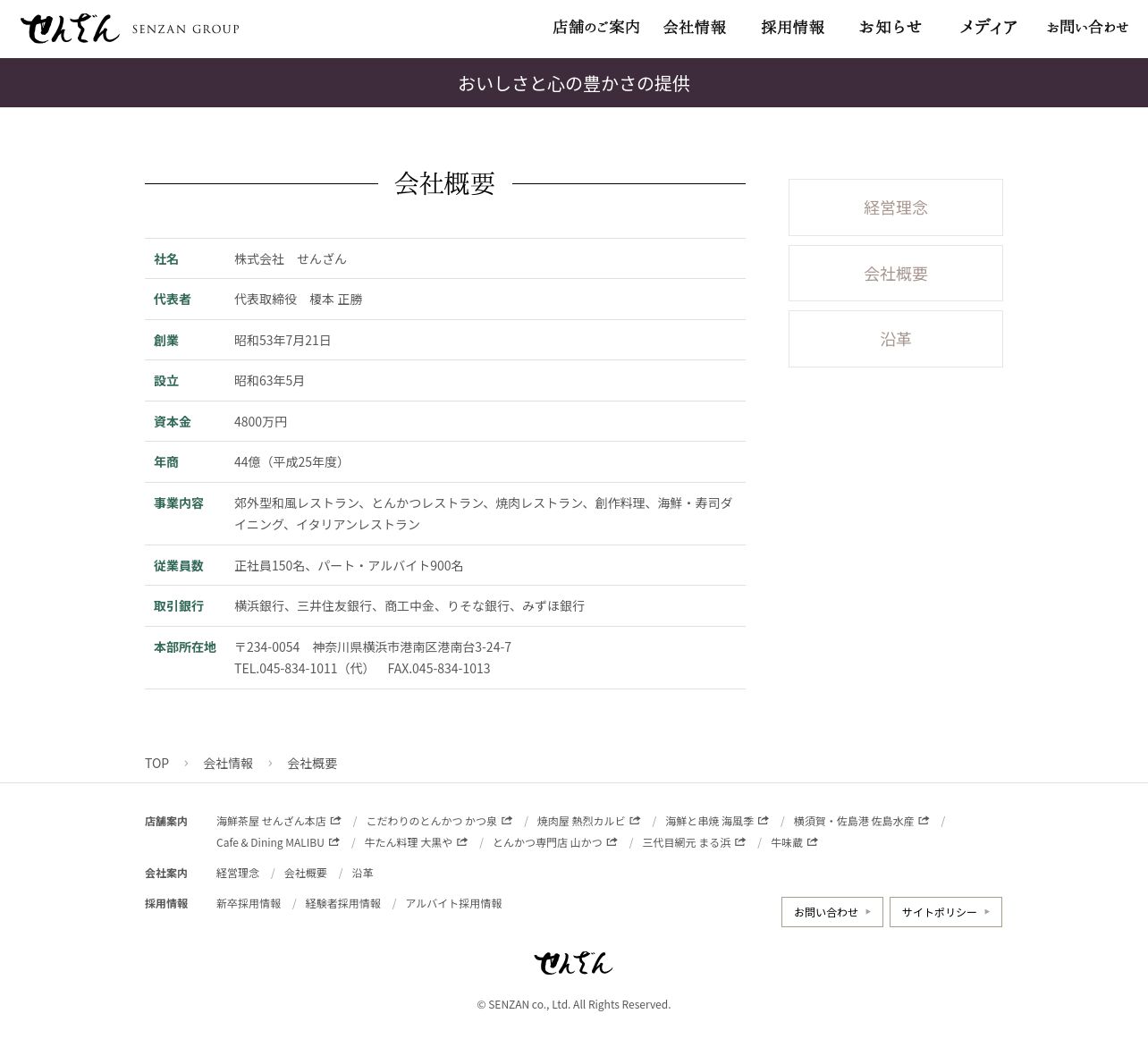
Task: Click お問い合わせ in header navigation
Action: pos(1088,28)
